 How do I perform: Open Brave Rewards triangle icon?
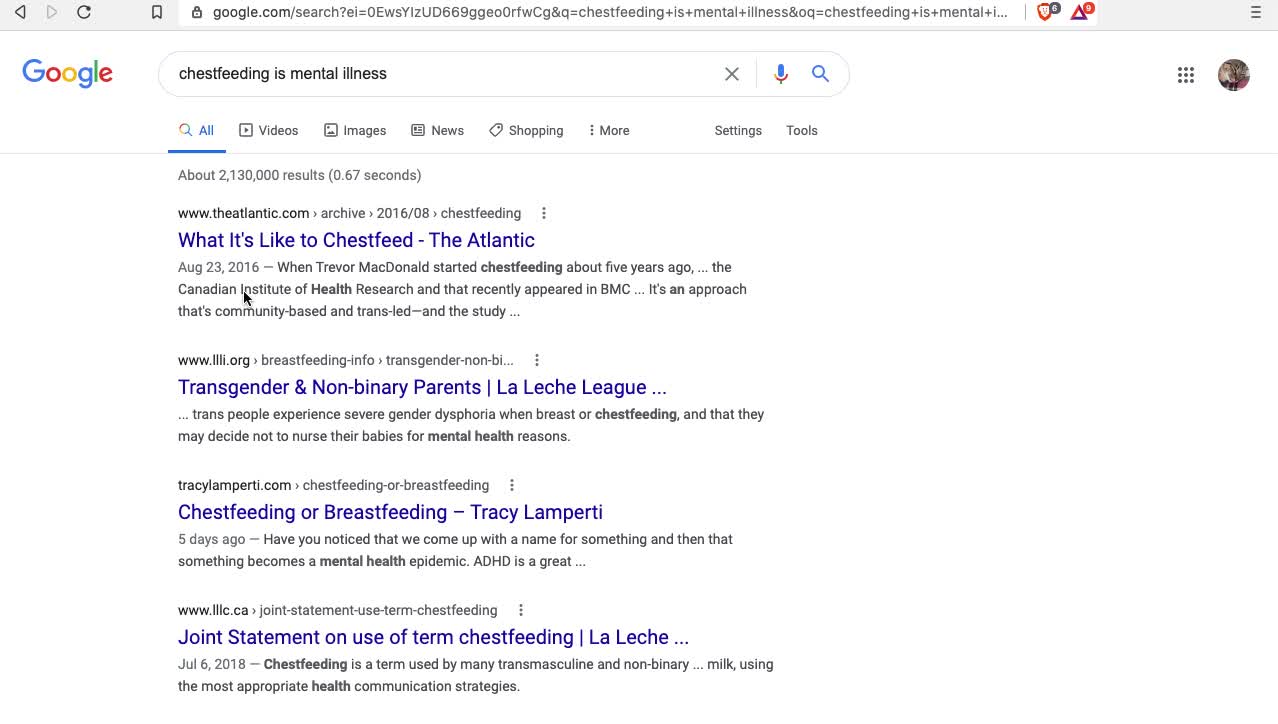1080,12
